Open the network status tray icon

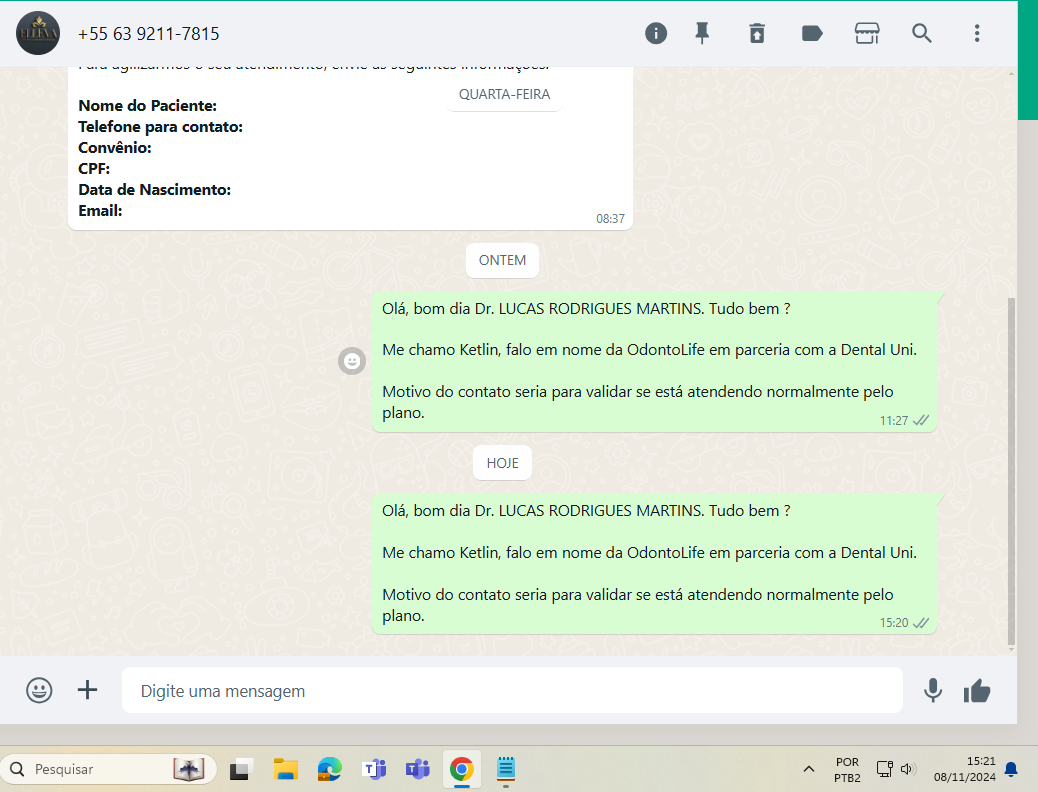point(884,769)
